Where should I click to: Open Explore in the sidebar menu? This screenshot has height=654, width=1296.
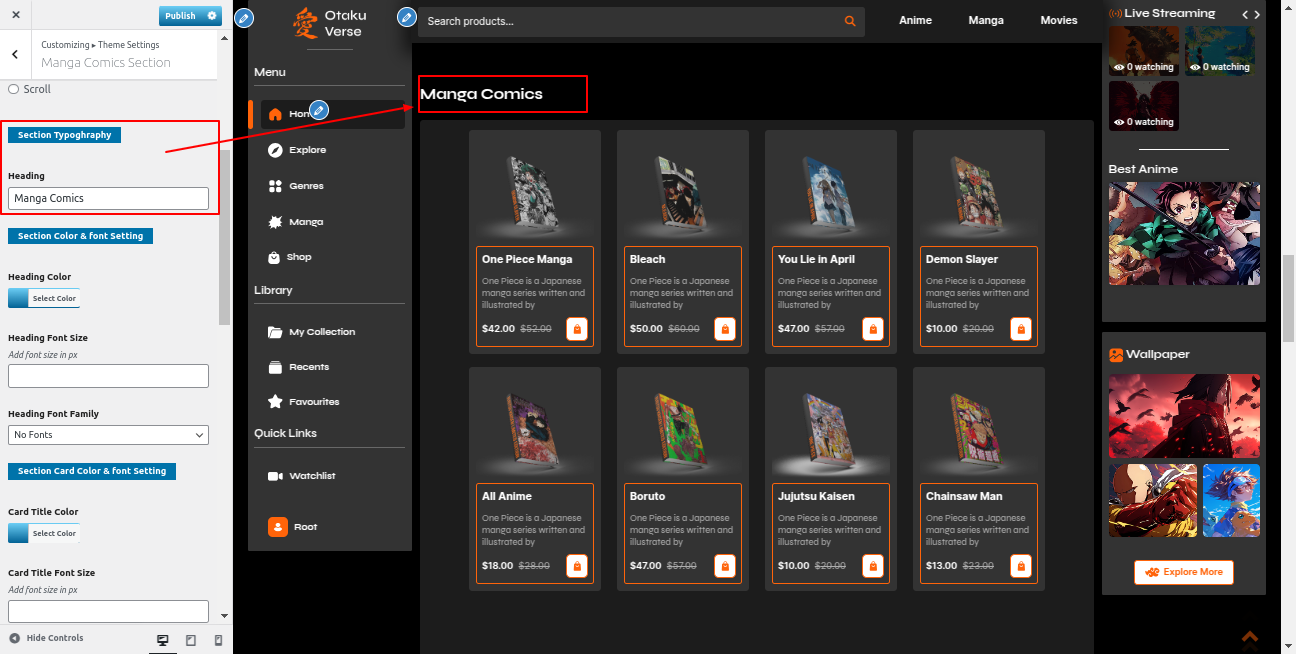tap(307, 150)
